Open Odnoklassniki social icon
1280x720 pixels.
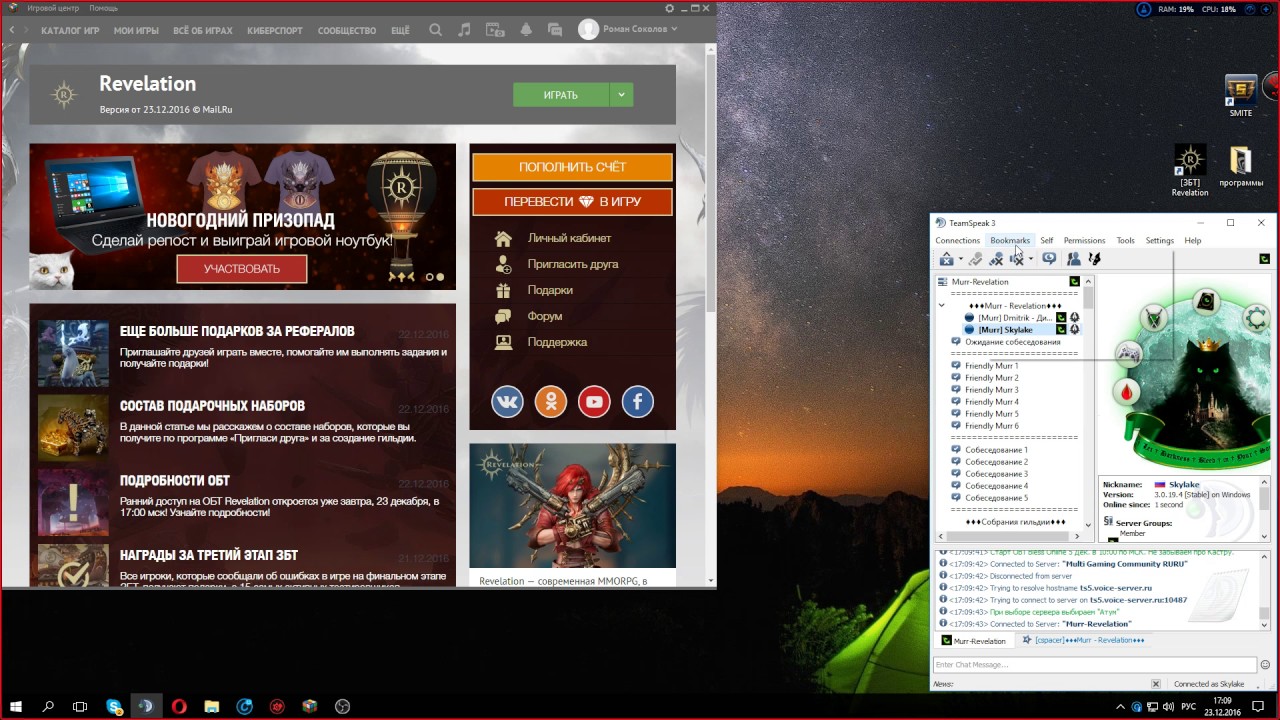click(551, 402)
